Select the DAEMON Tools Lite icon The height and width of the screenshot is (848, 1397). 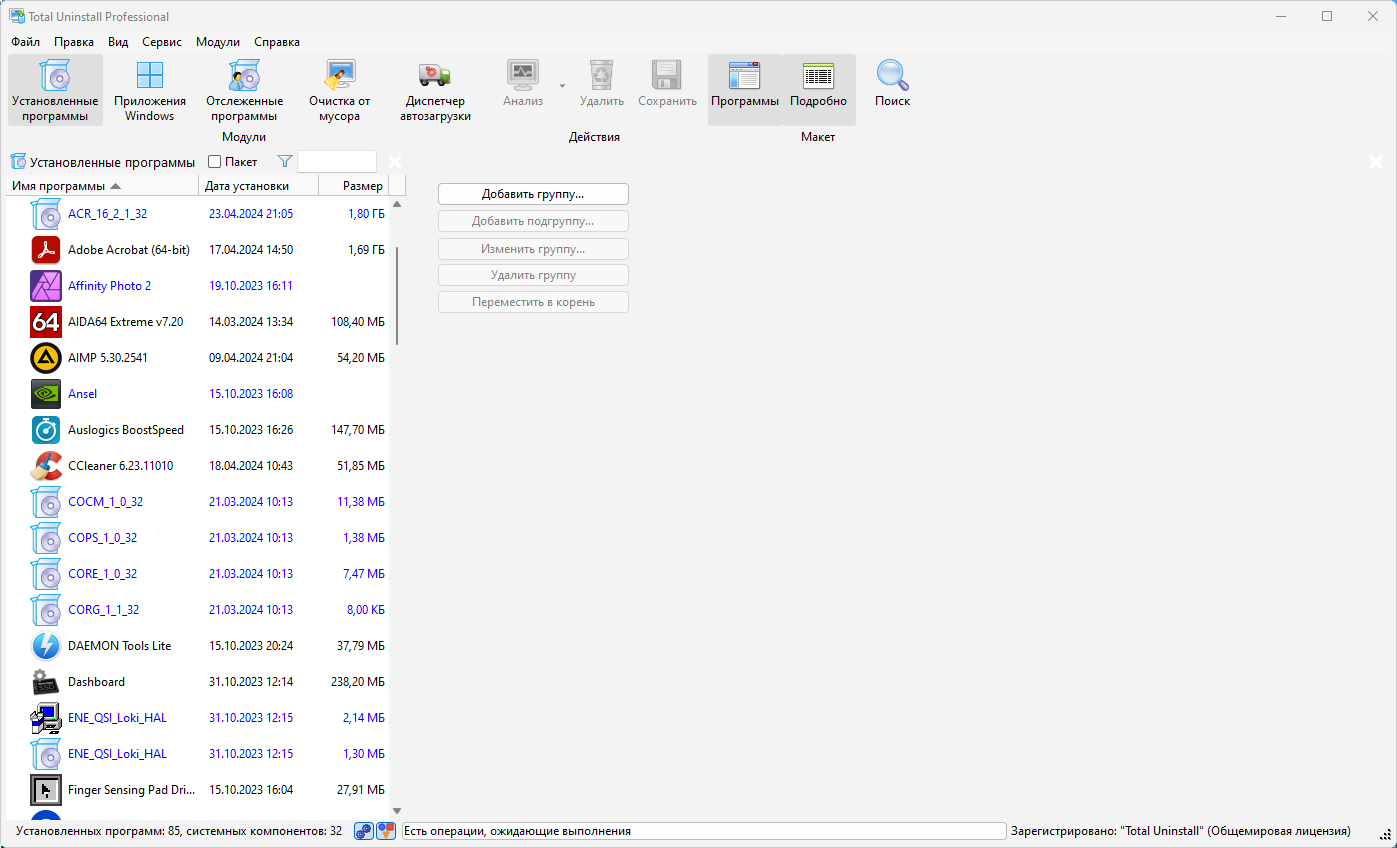tap(46, 646)
